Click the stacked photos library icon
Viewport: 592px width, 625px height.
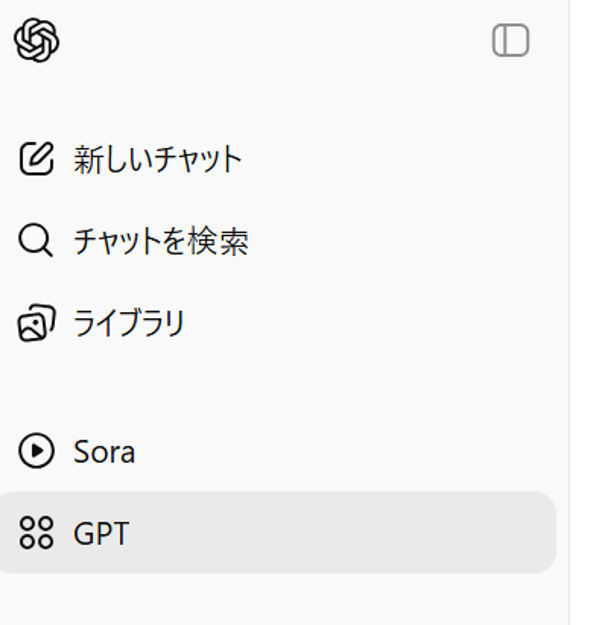click(37, 323)
